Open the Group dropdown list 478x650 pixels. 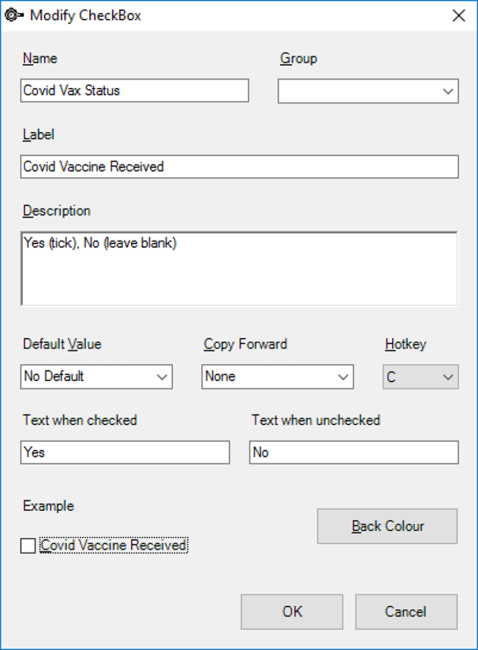coord(368,91)
